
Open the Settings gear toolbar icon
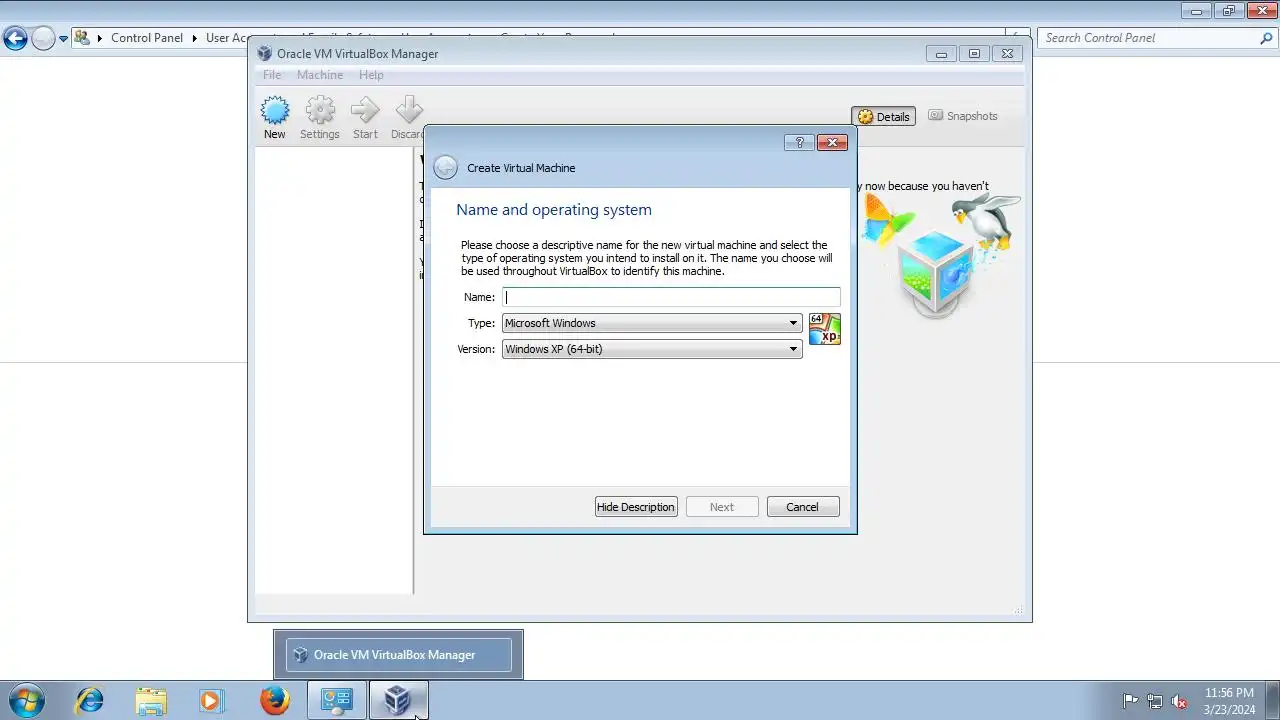(x=320, y=117)
